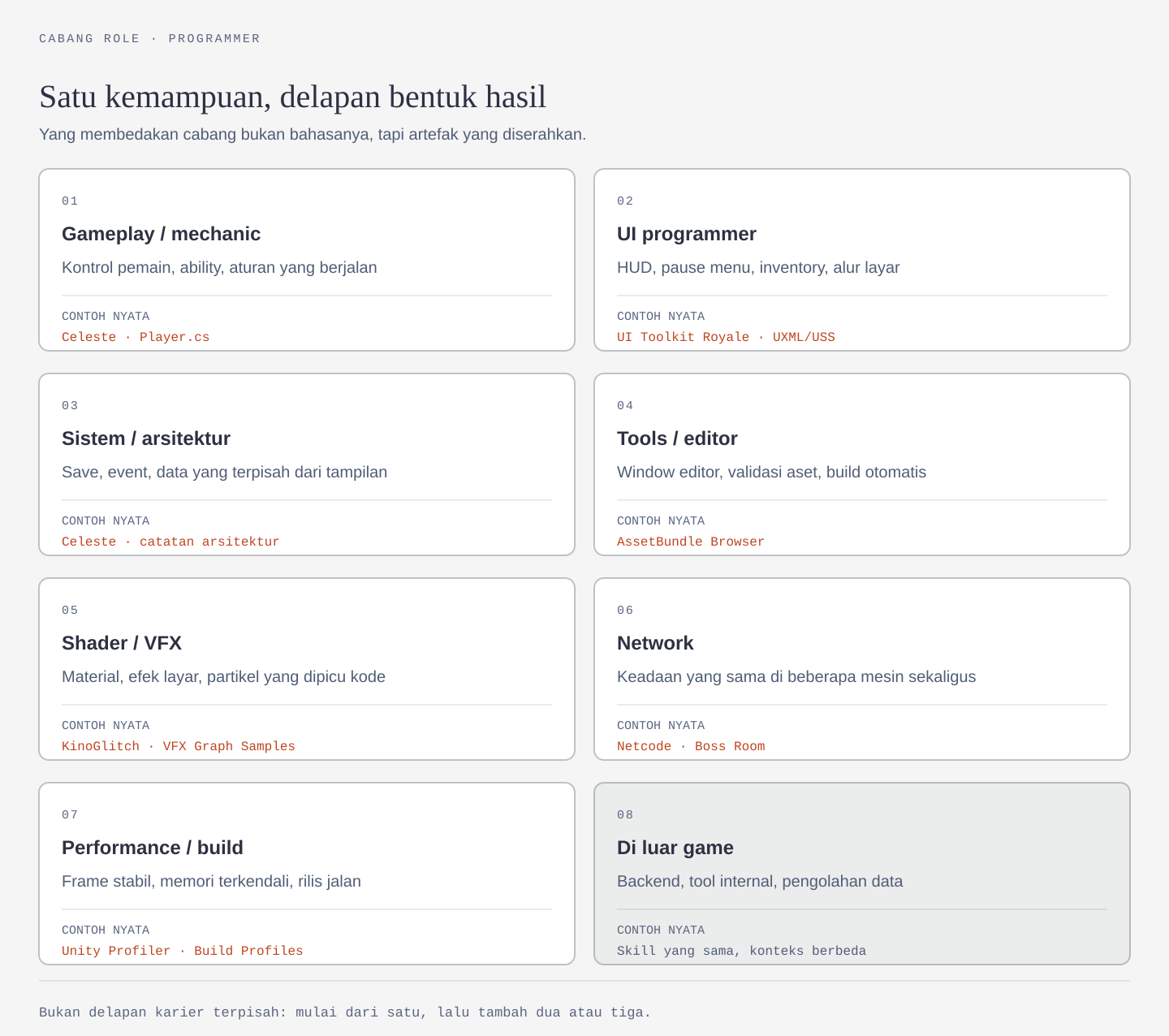Open the Netcode · Boss Room link

(x=691, y=746)
